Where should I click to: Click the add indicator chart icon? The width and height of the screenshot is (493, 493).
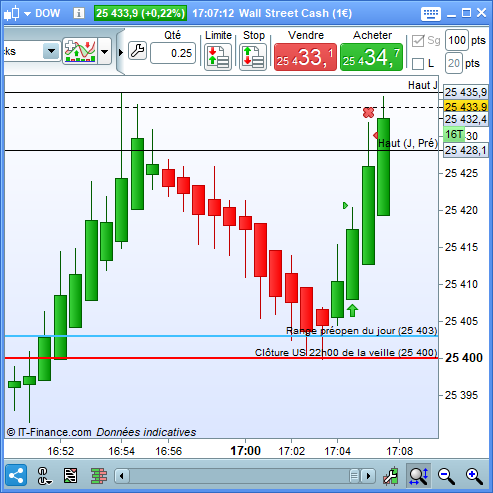(80, 51)
